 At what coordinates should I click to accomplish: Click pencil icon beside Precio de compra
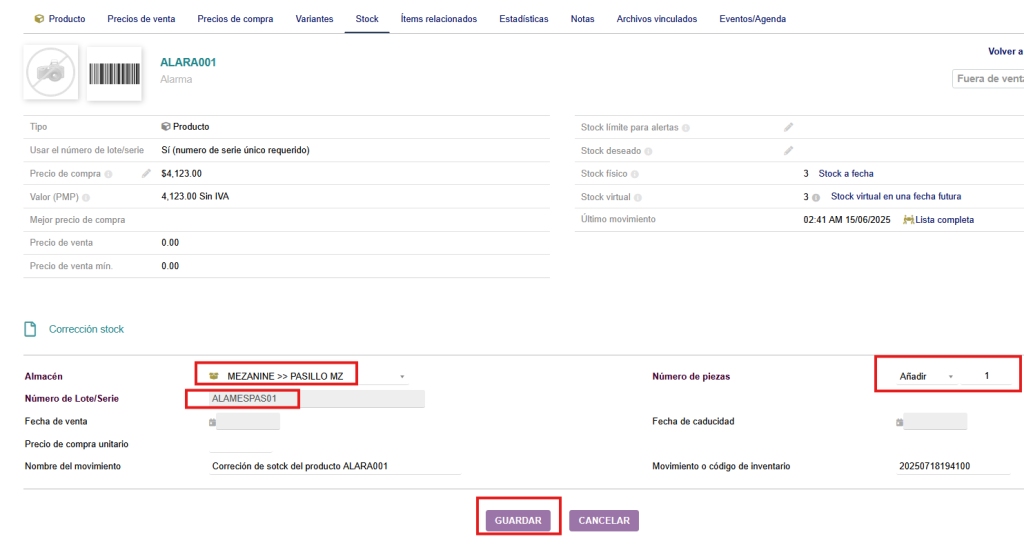coord(146,174)
